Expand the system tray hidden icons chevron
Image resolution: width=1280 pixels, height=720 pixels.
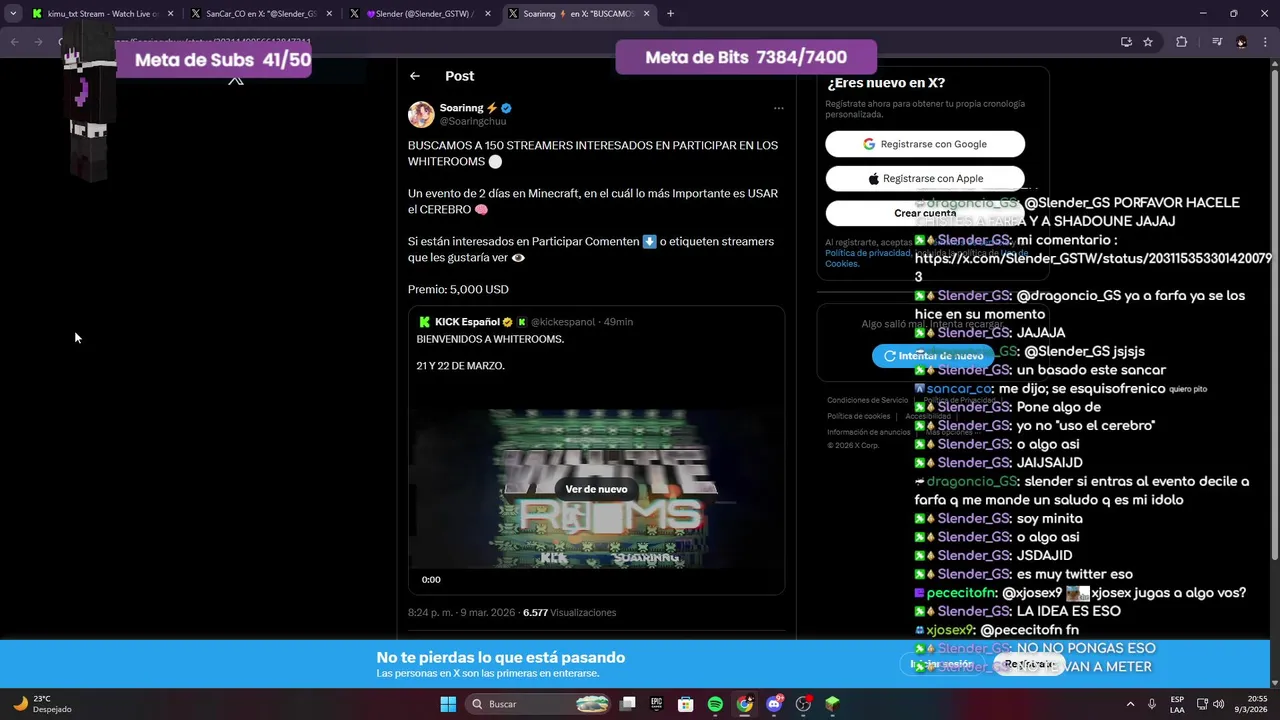click(1130, 704)
